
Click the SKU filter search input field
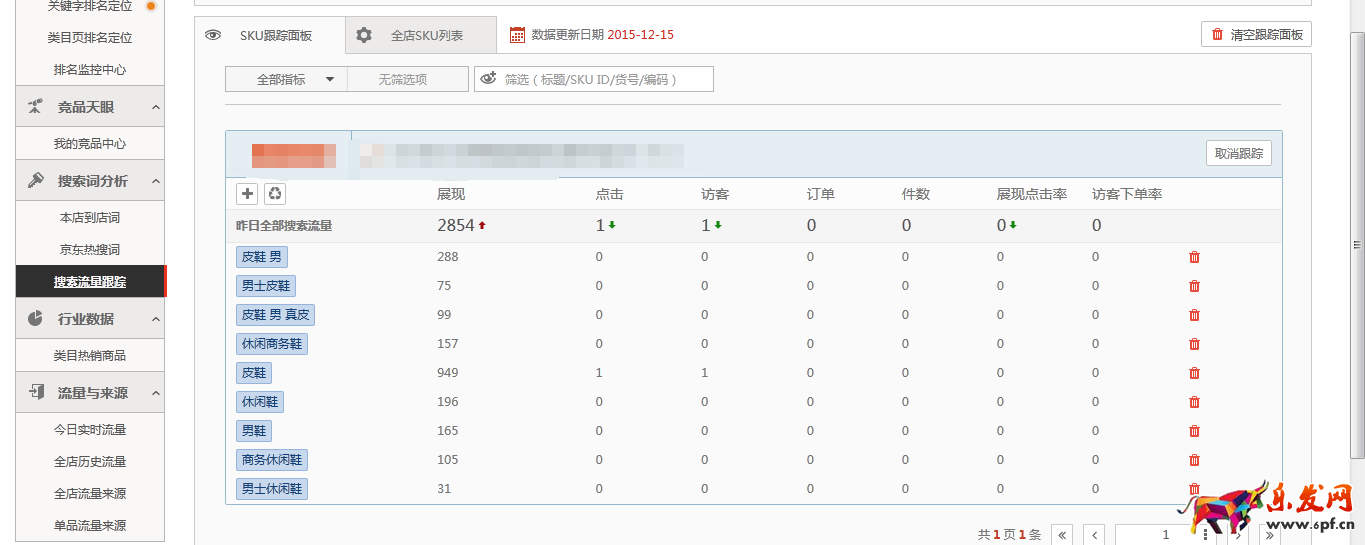pos(605,79)
